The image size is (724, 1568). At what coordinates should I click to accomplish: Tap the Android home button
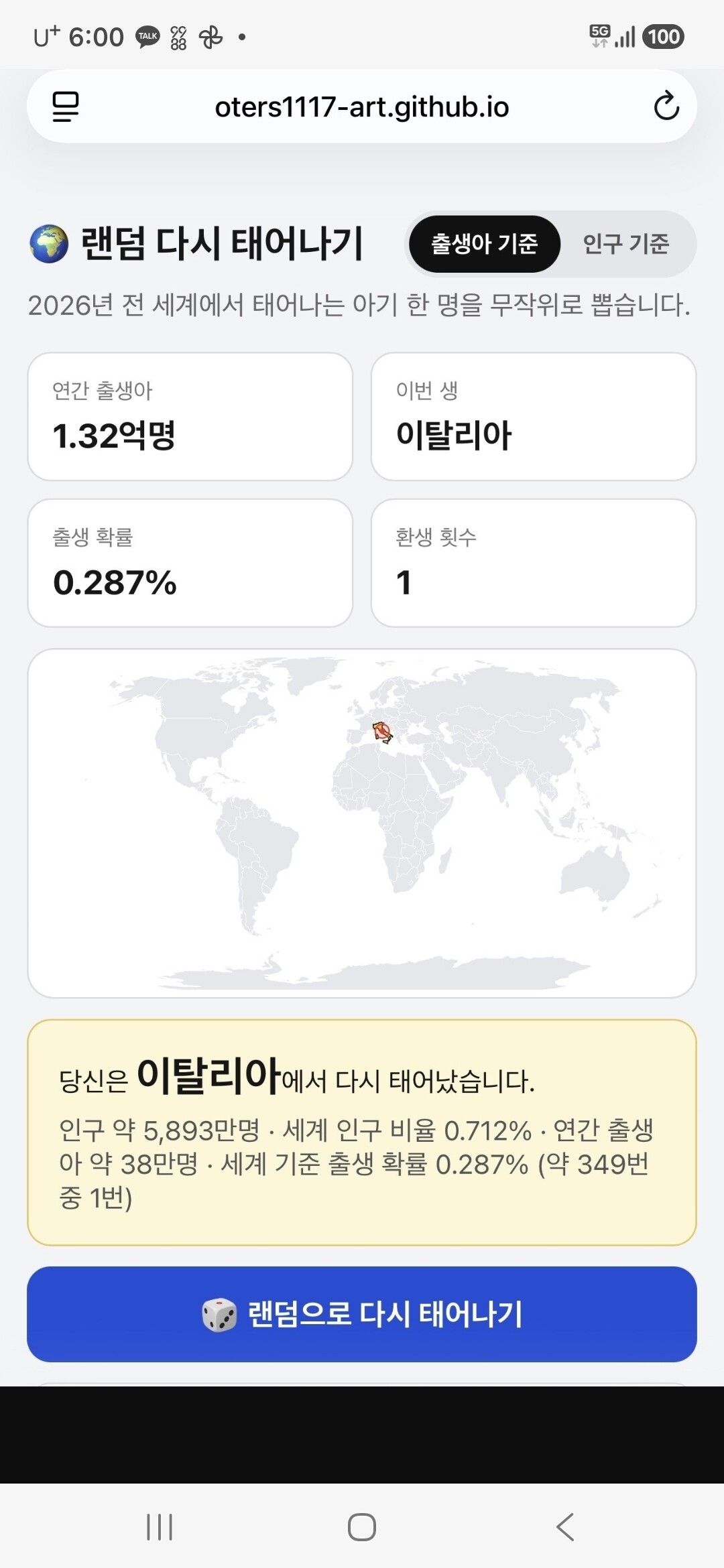tap(362, 1527)
